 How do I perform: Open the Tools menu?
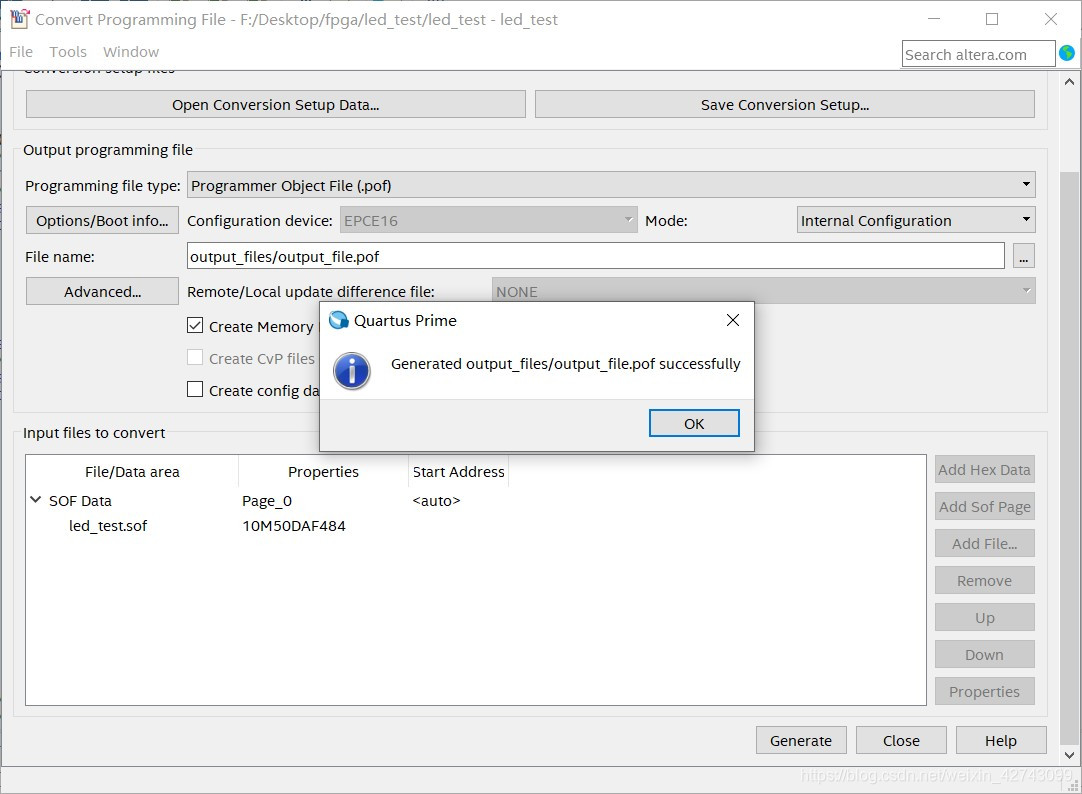point(68,52)
